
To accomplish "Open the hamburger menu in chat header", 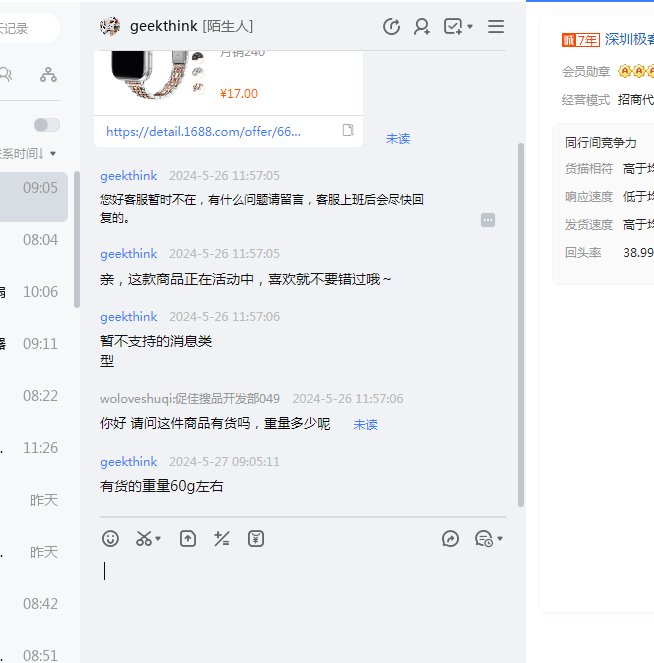I will tap(496, 27).
